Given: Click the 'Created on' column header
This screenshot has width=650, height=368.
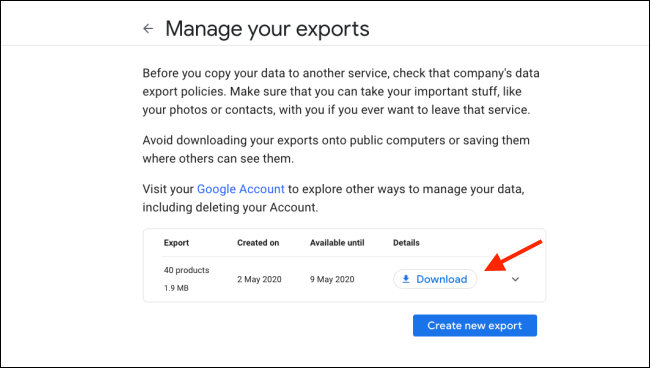Looking at the screenshot, I should coord(258,243).
